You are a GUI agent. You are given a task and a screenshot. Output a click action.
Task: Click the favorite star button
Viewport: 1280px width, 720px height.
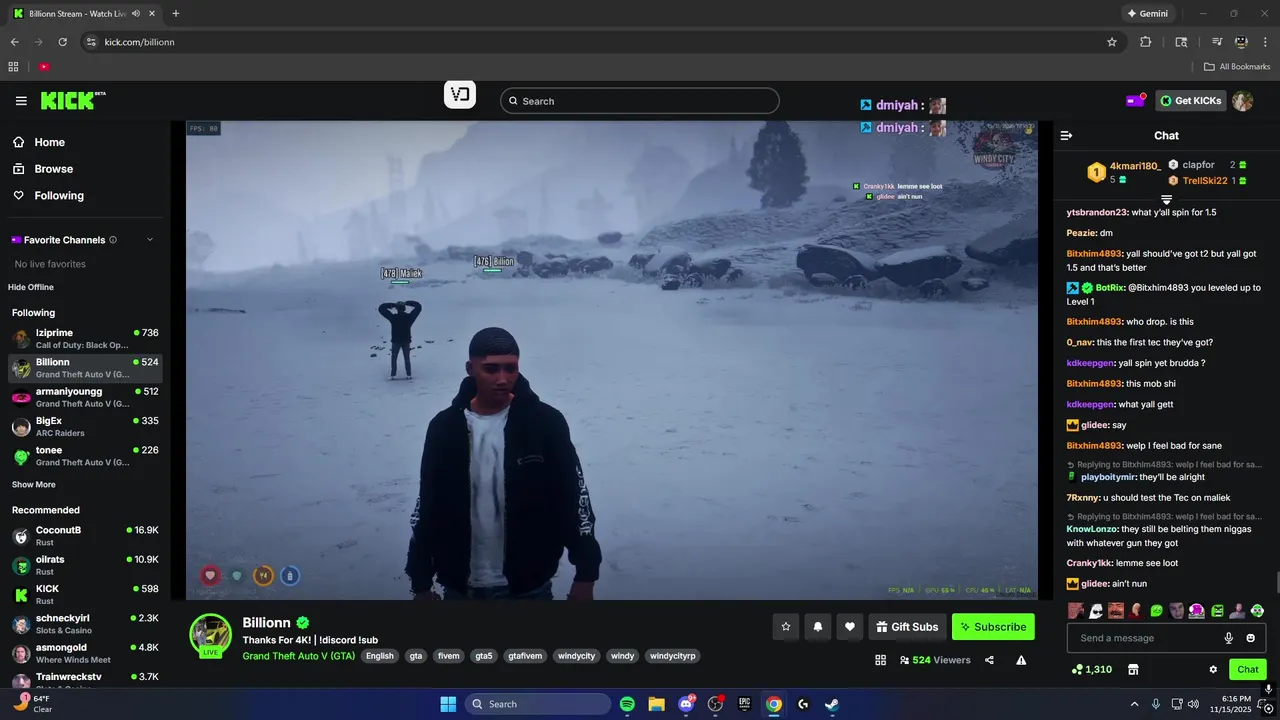[786, 627]
